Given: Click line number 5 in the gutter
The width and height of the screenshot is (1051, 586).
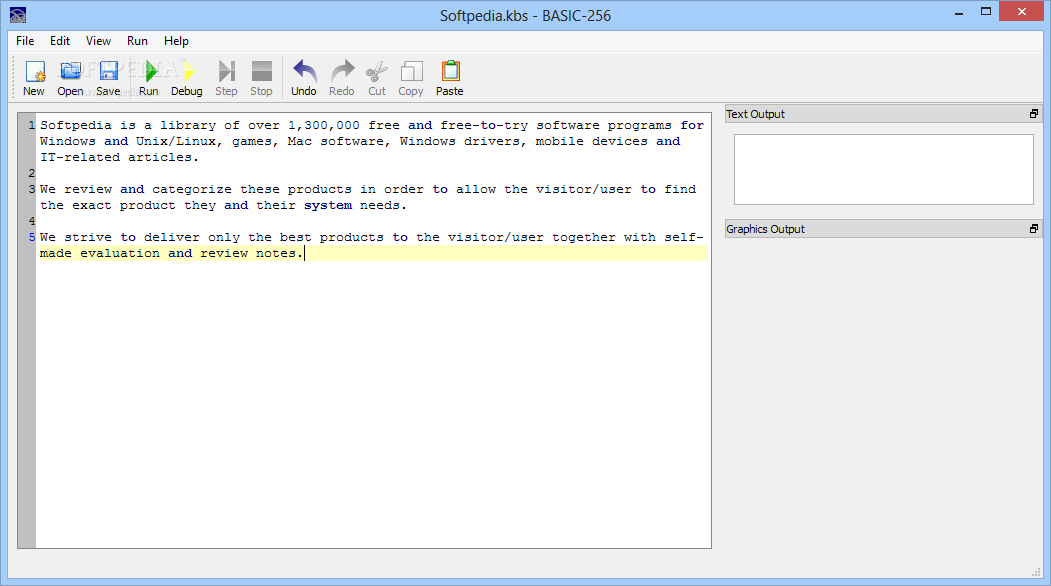Looking at the screenshot, I should (32, 237).
